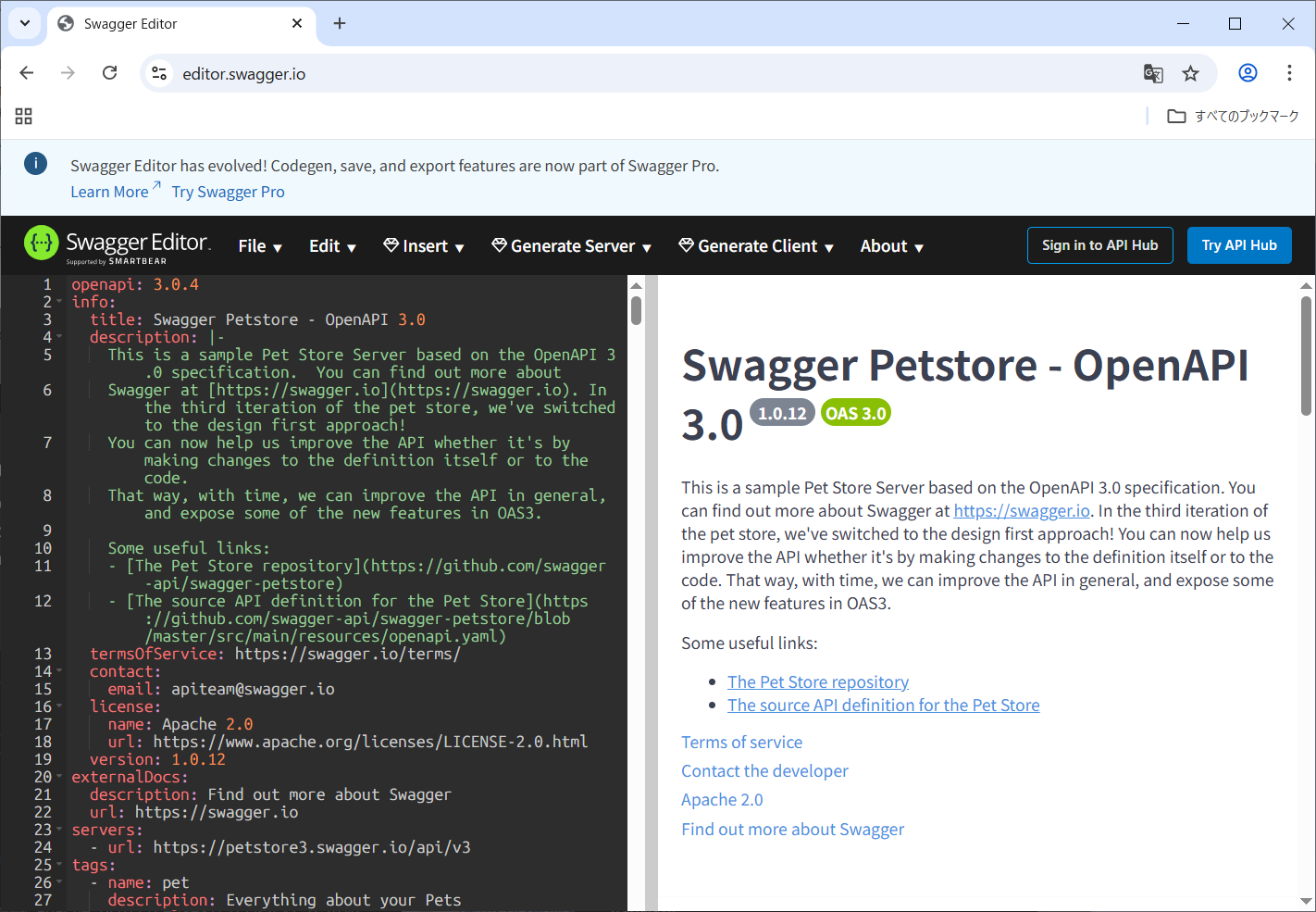Open the About menu

pos(891,246)
